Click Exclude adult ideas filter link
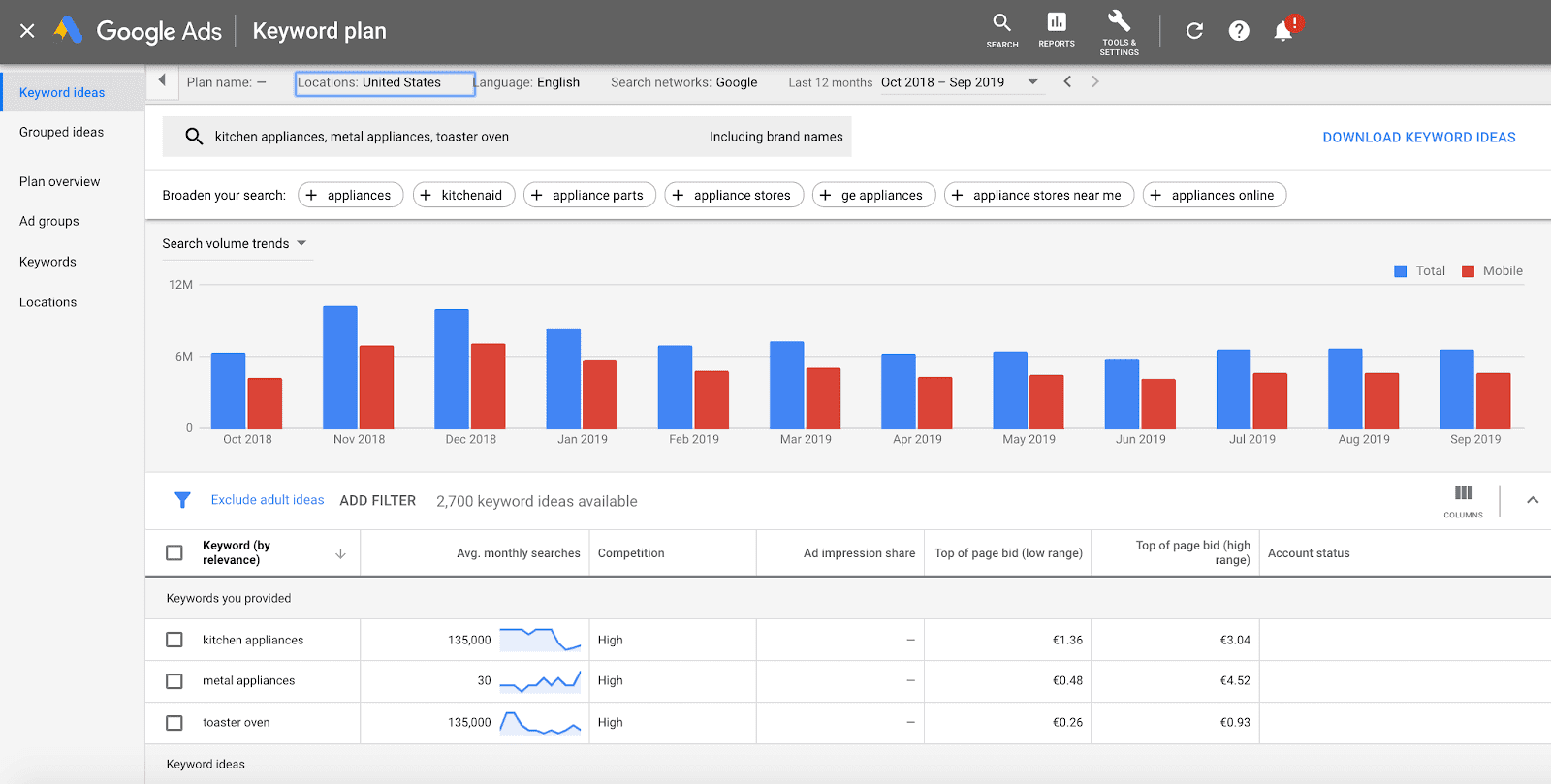Viewport: 1551px width, 784px height. tap(268, 500)
